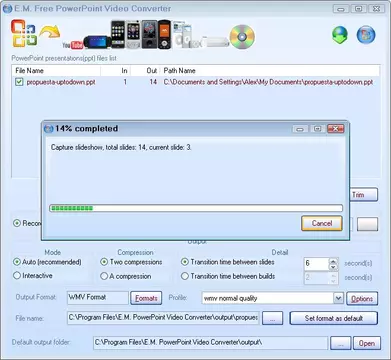The width and height of the screenshot is (391, 360).
Task: Click the green conversion progress bar
Action: point(196,208)
